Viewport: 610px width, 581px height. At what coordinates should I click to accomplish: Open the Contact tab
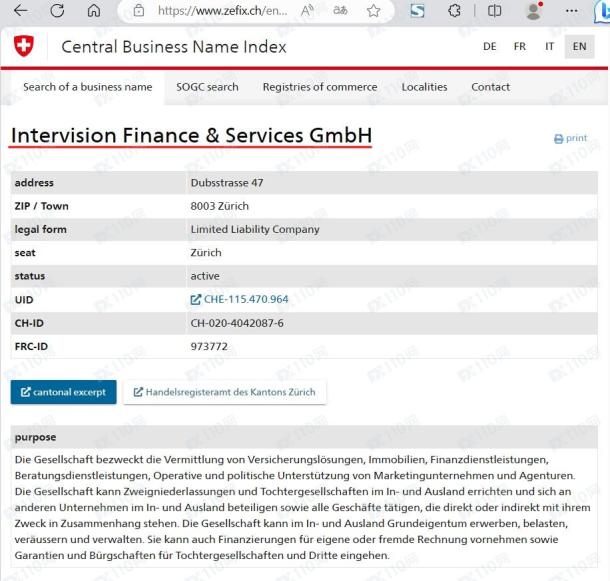(x=491, y=87)
